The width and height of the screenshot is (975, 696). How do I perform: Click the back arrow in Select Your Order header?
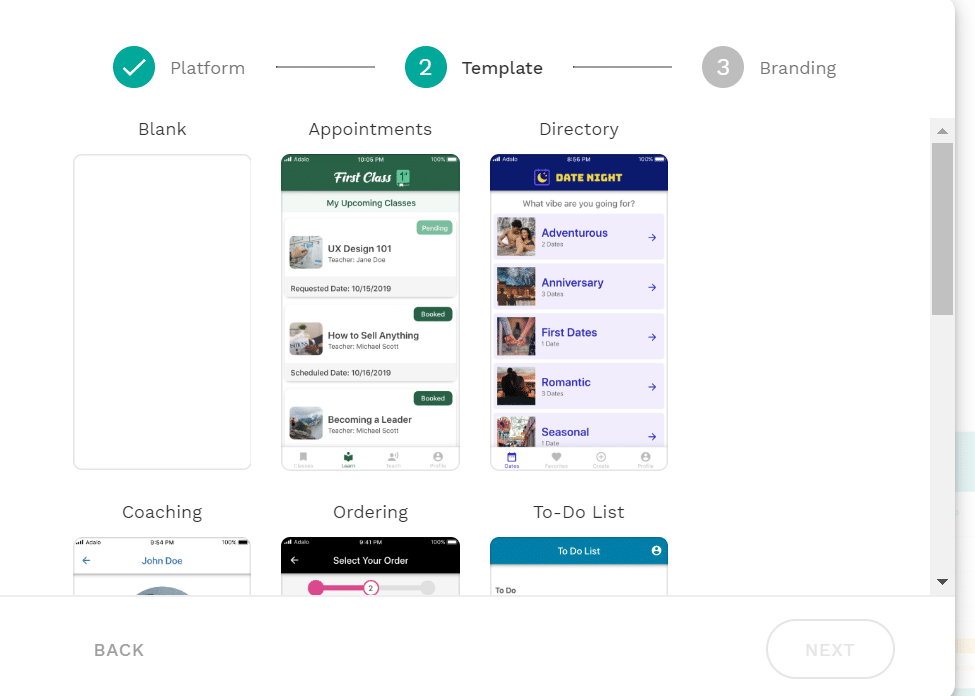point(295,560)
